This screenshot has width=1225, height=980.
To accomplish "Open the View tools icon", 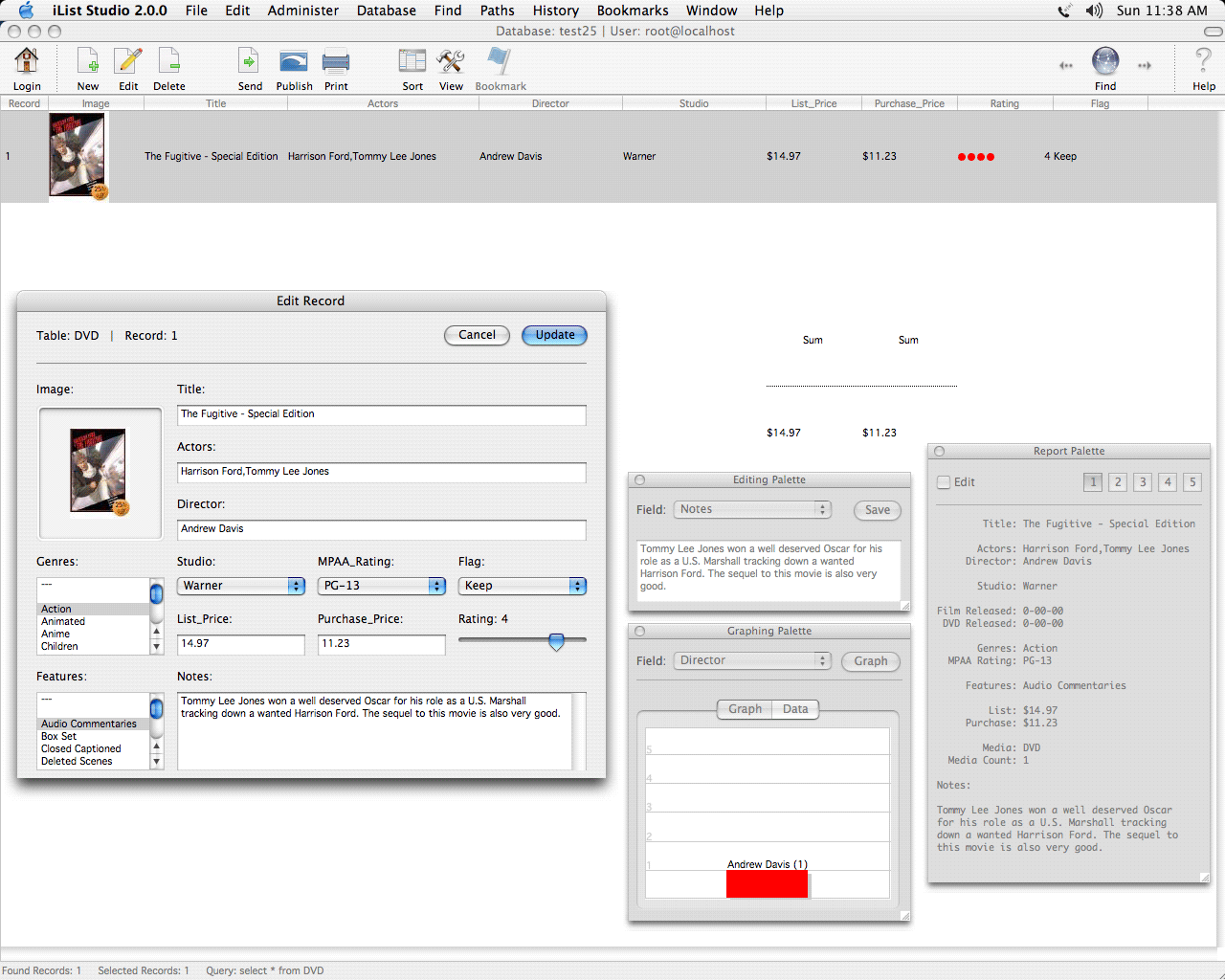I will 451,61.
